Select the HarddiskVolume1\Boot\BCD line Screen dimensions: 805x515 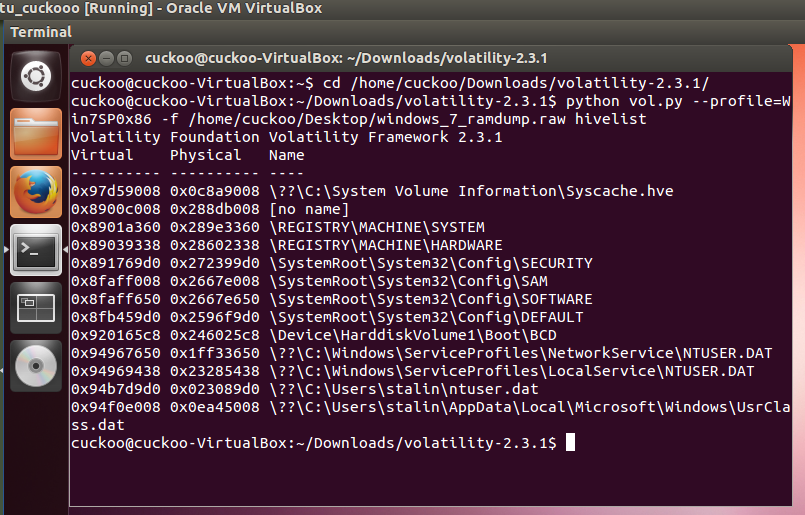[x=314, y=335]
